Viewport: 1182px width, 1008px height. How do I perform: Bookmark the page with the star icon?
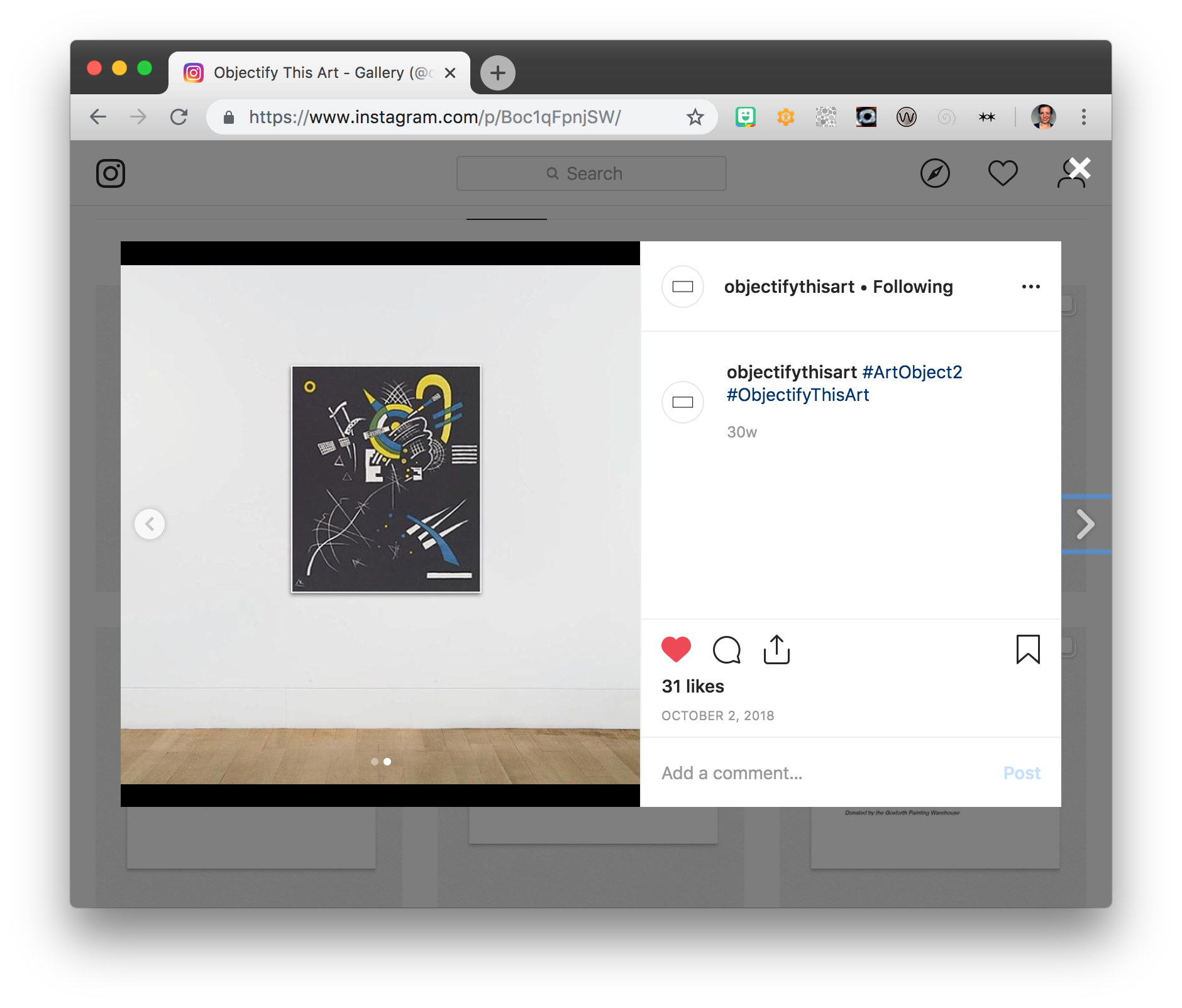[x=695, y=117]
